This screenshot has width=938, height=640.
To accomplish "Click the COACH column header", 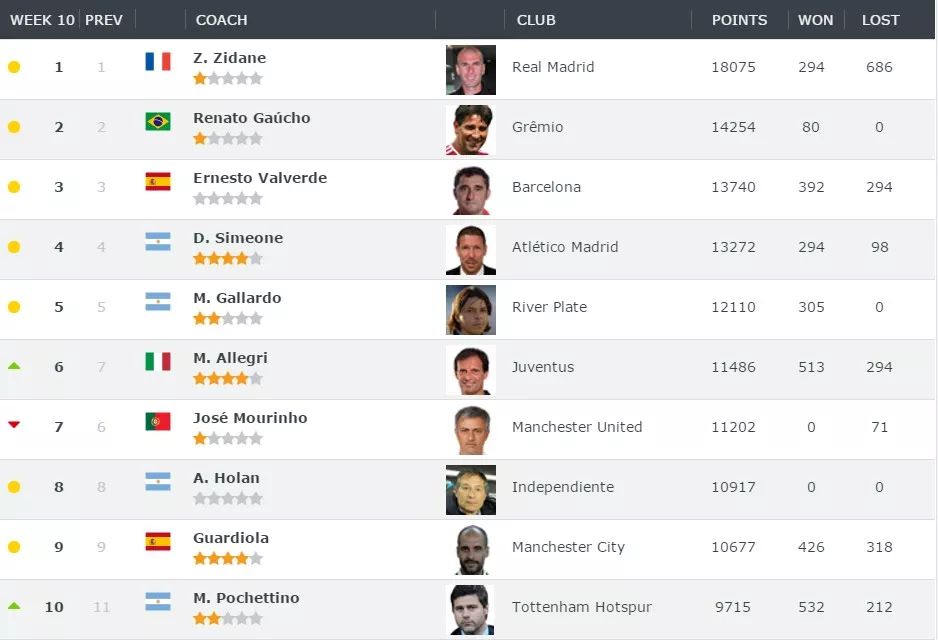I will [x=221, y=20].
